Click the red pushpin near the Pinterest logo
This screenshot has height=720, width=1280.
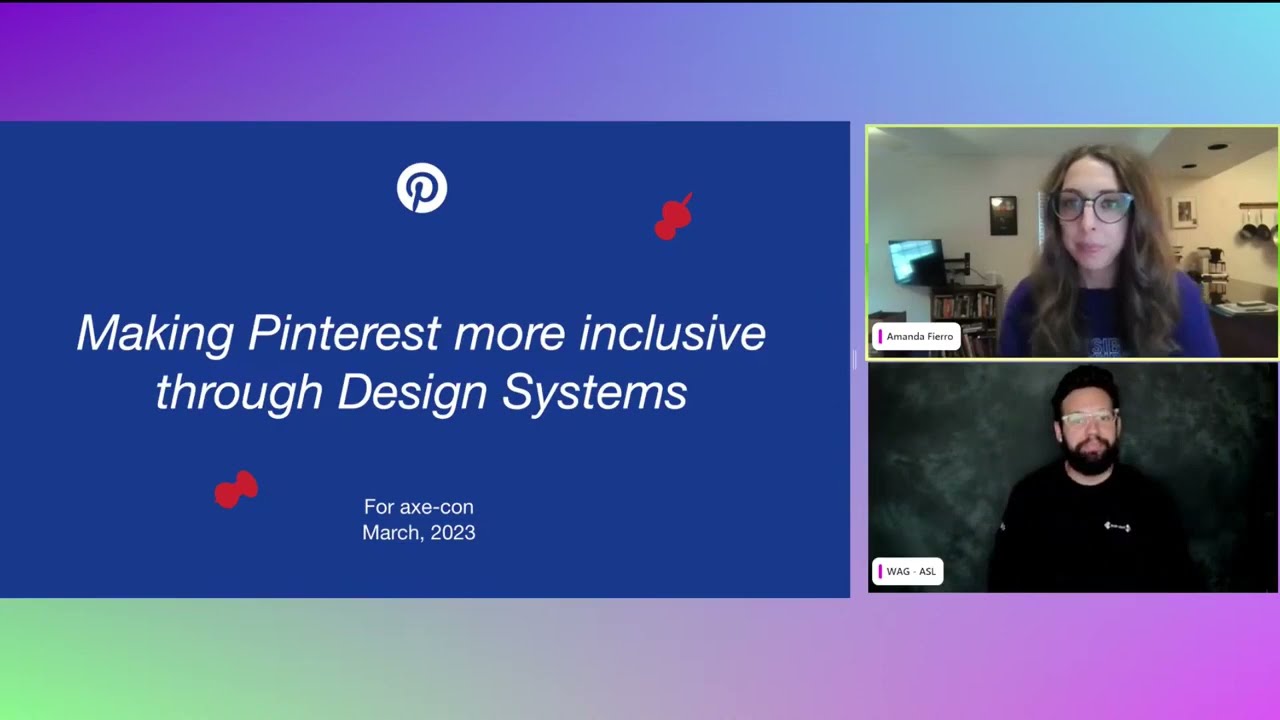(674, 217)
